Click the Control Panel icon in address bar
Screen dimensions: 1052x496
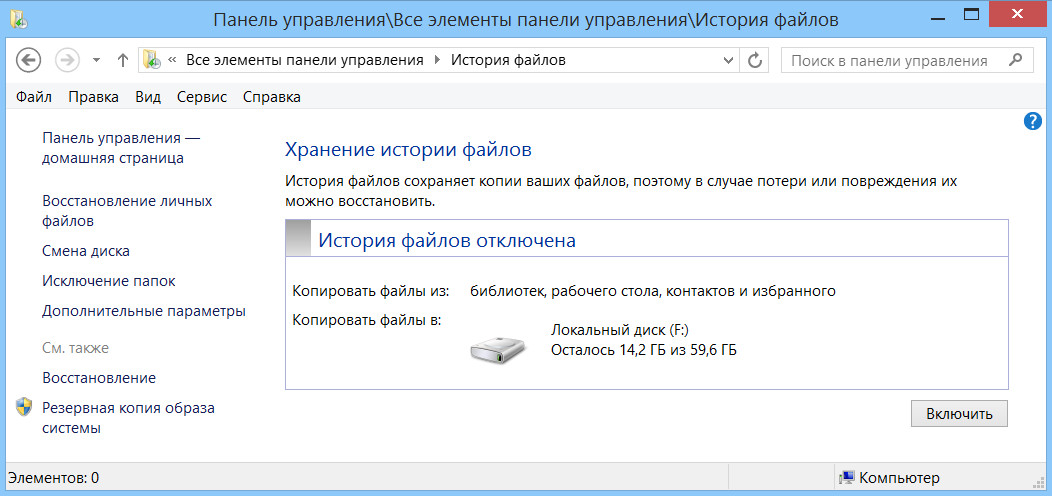click(x=152, y=60)
